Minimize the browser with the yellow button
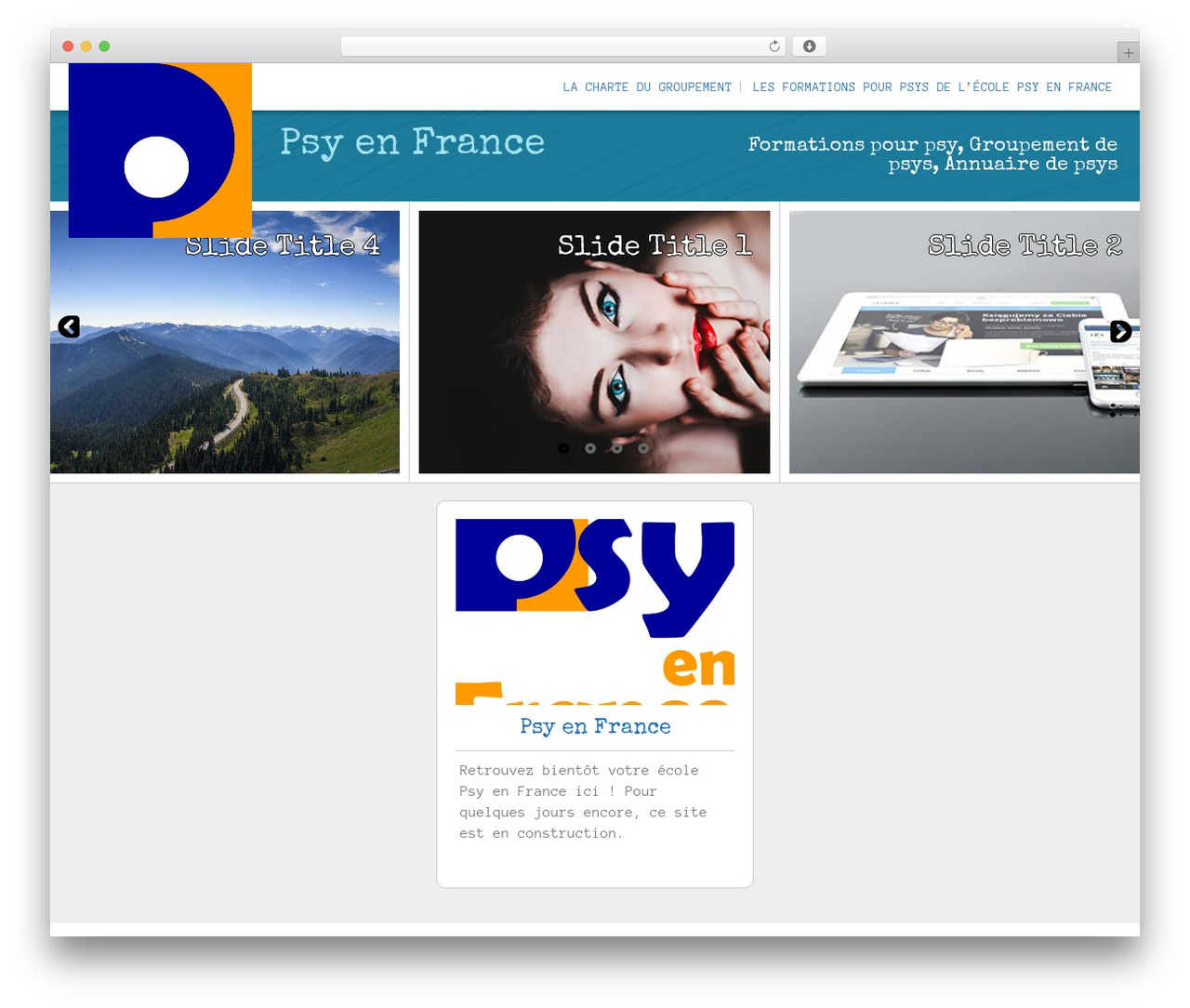 86,46
